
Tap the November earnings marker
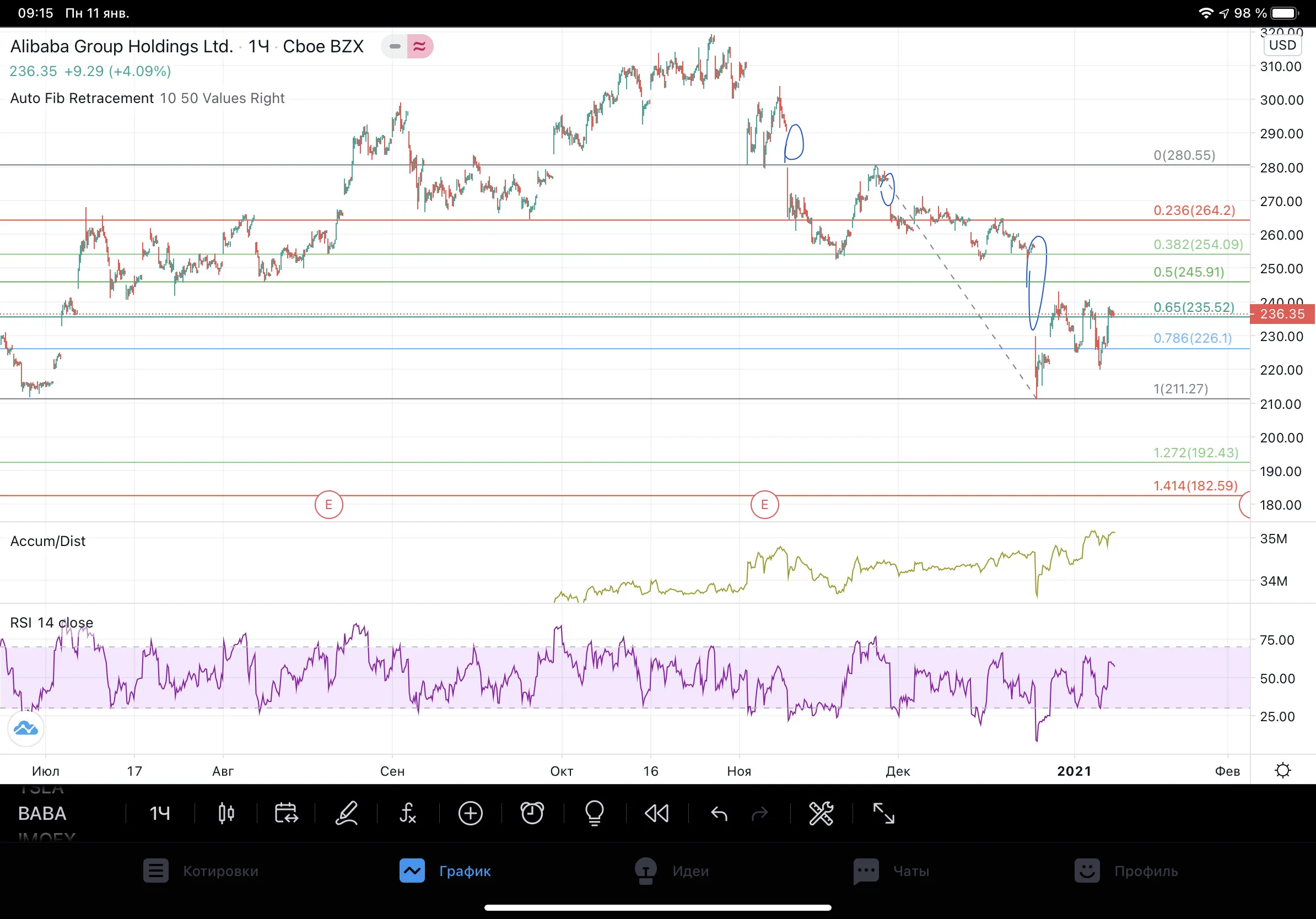tap(764, 505)
